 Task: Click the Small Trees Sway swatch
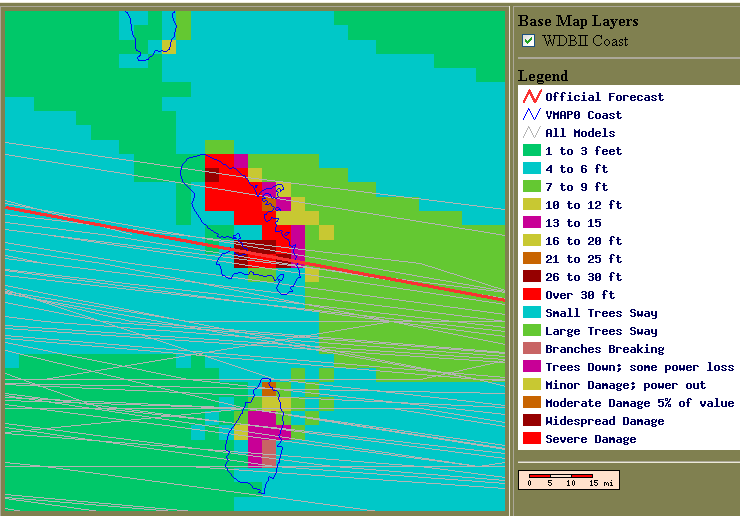(x=532, y=313)
